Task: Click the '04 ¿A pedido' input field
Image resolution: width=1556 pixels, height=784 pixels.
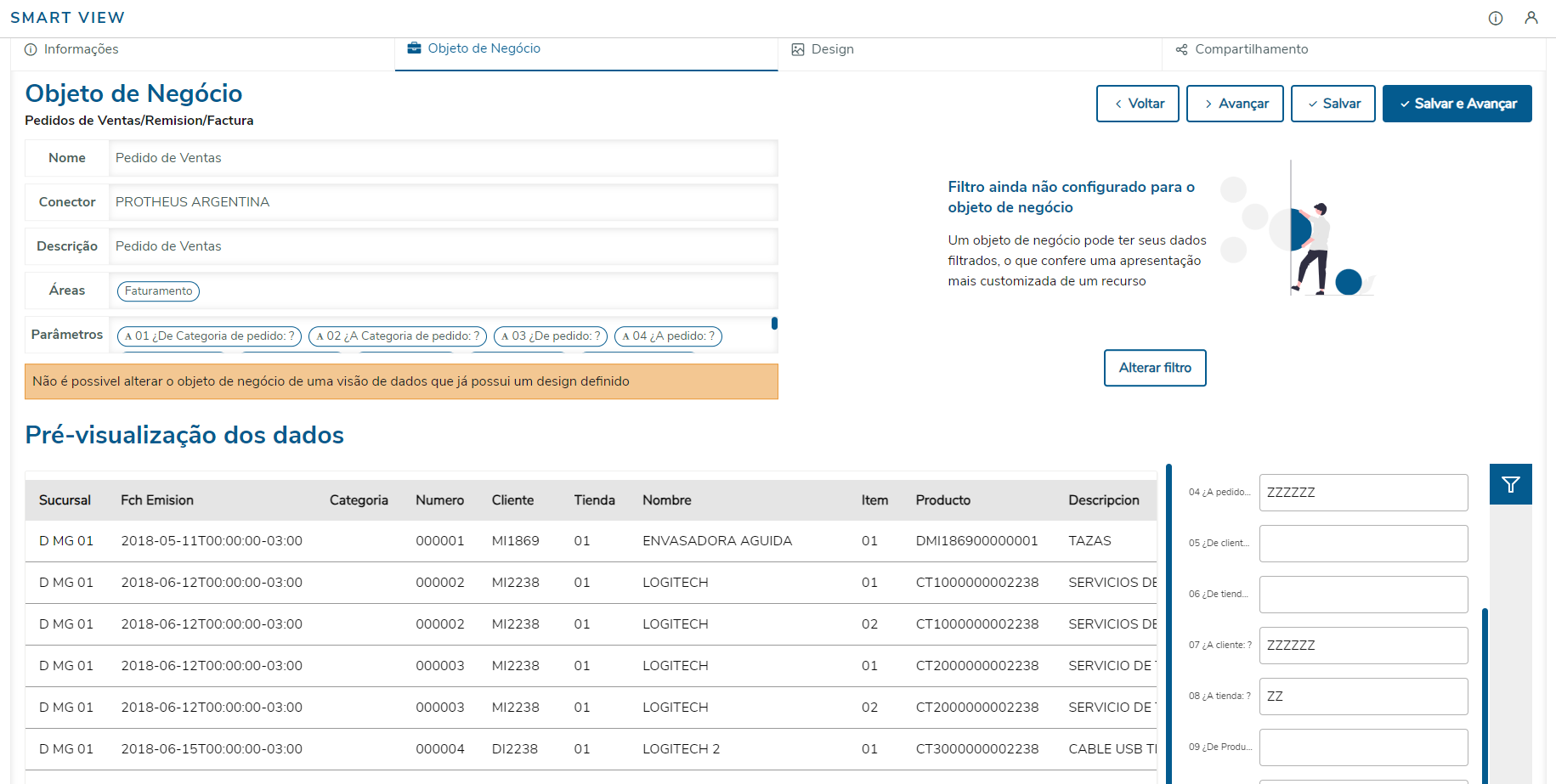Action: coord(1363,493)
